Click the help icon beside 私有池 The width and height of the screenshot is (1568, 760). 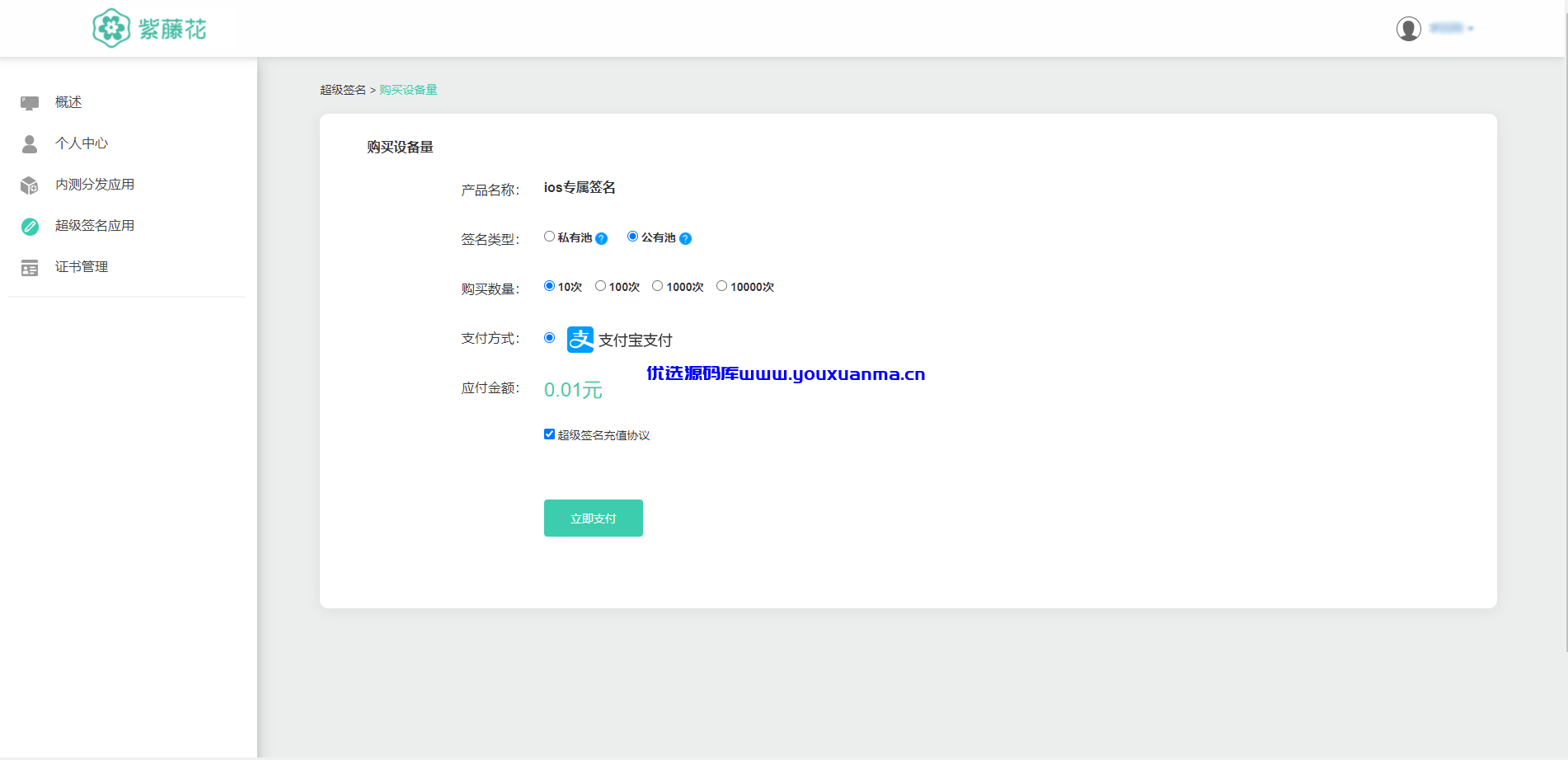(601, 239)
